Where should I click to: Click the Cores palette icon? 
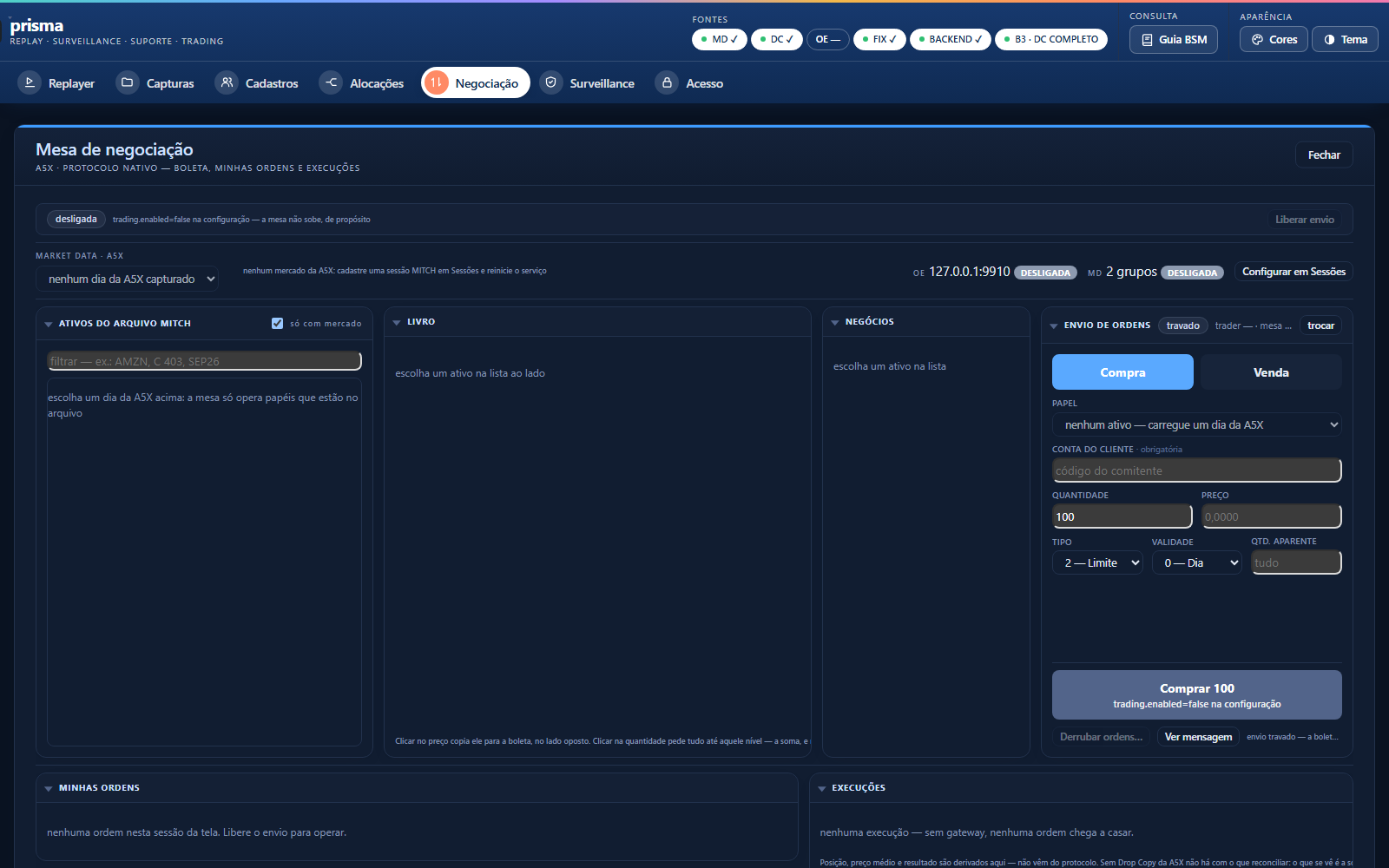click(1257, 40)
